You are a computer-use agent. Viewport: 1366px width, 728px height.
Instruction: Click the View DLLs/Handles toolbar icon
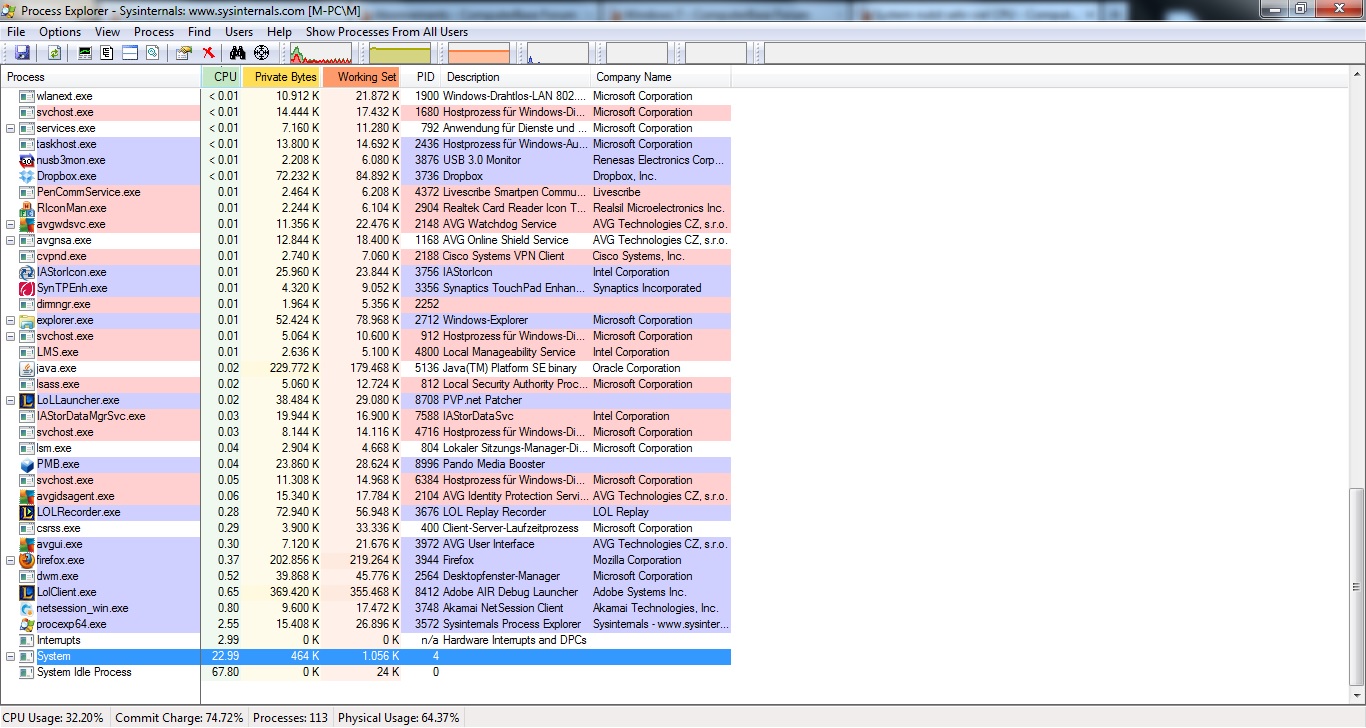tap(152, 53)
